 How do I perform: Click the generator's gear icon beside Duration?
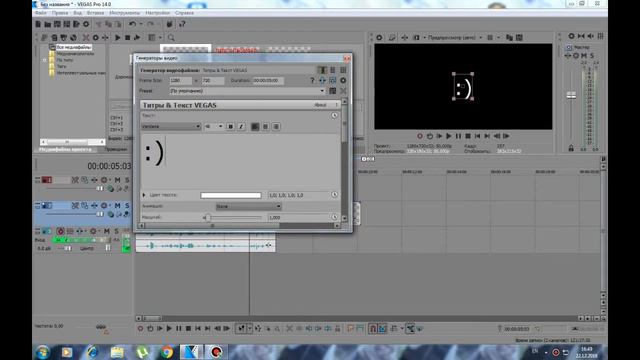pyautogui.click(x=343, y=80)
